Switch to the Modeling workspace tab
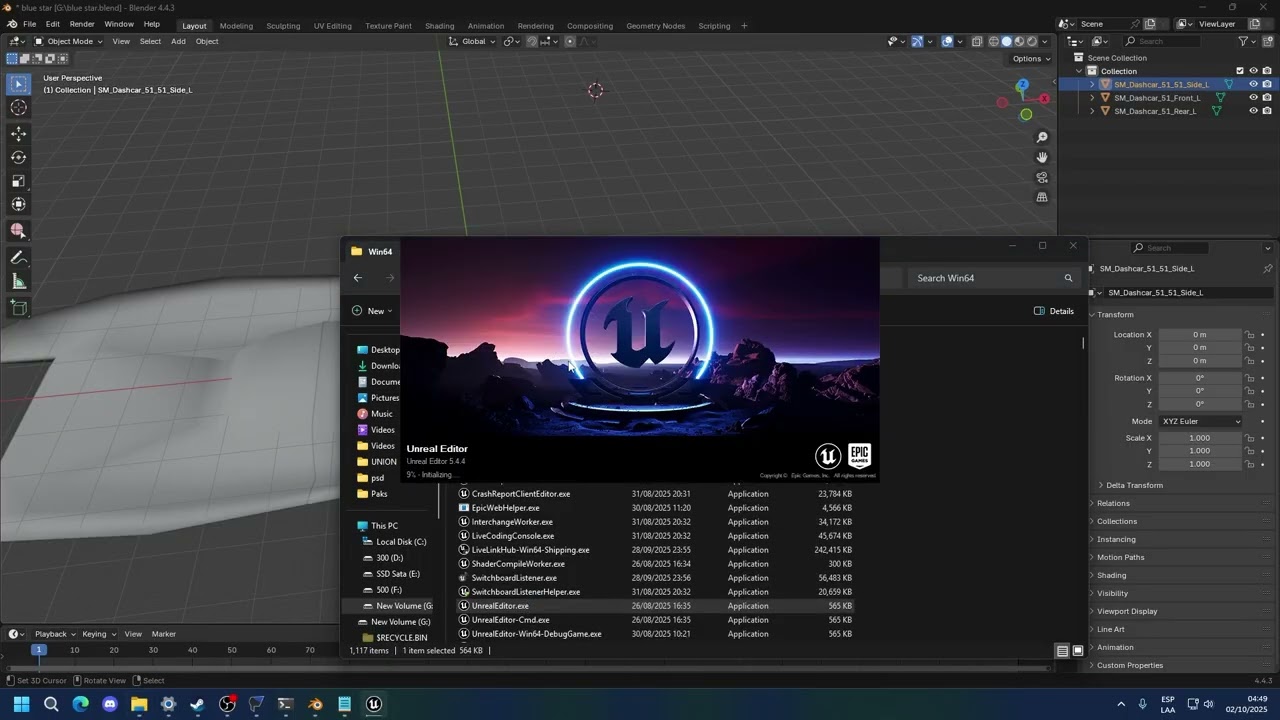 [236, 25]
